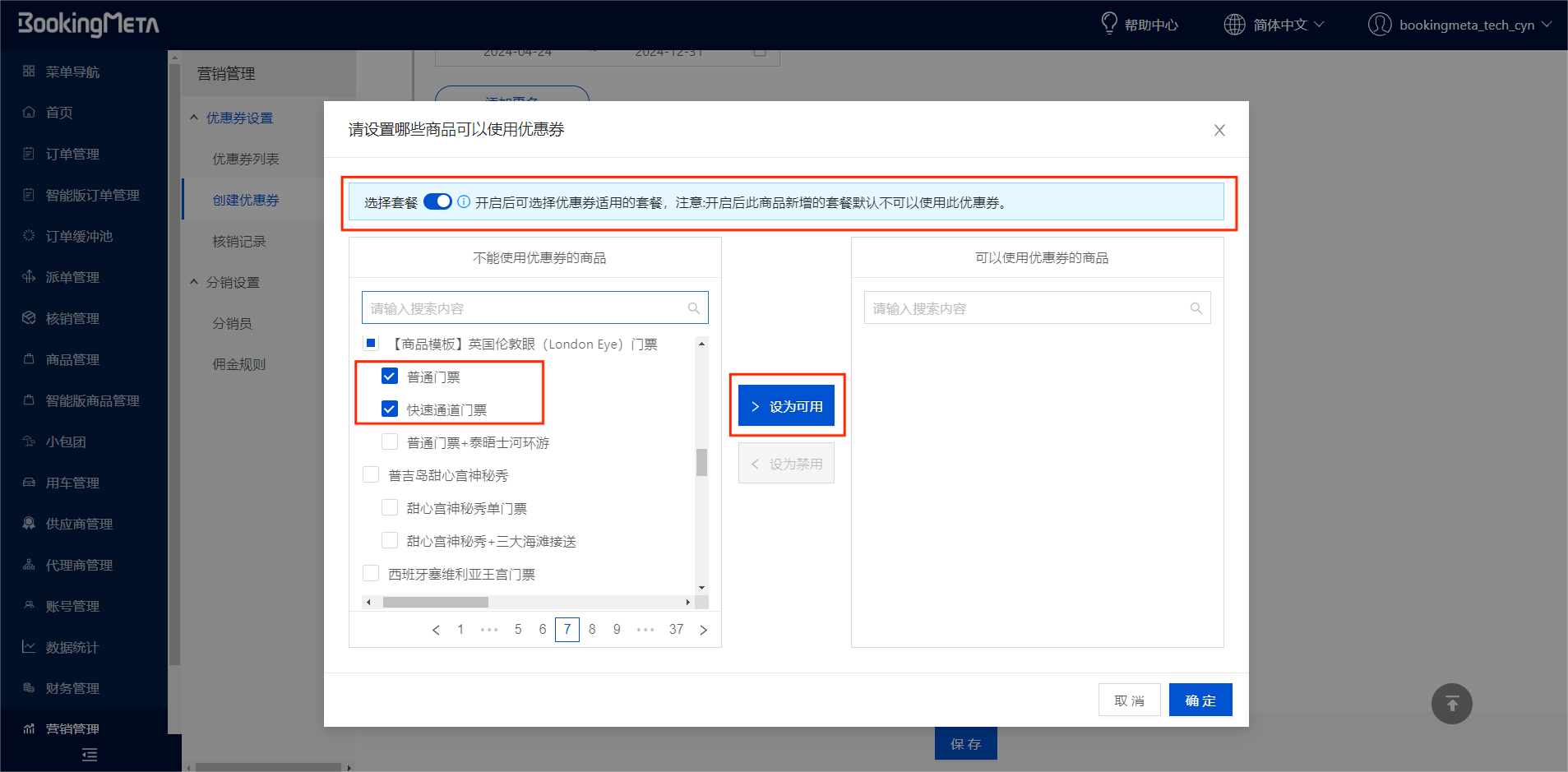The image size is (1568, 772).
Task: Click the info icon beside package toggle
Action: point(464,202)
